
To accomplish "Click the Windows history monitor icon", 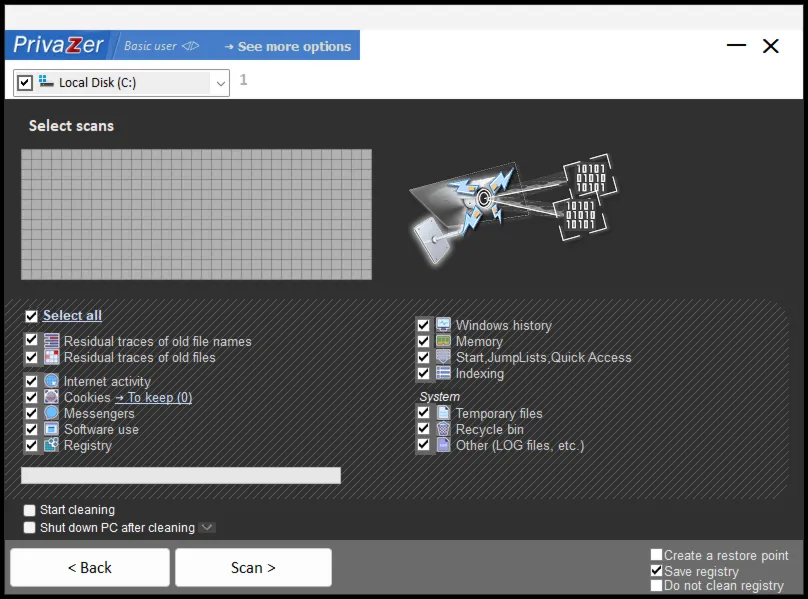I will (x=443, y=325).
